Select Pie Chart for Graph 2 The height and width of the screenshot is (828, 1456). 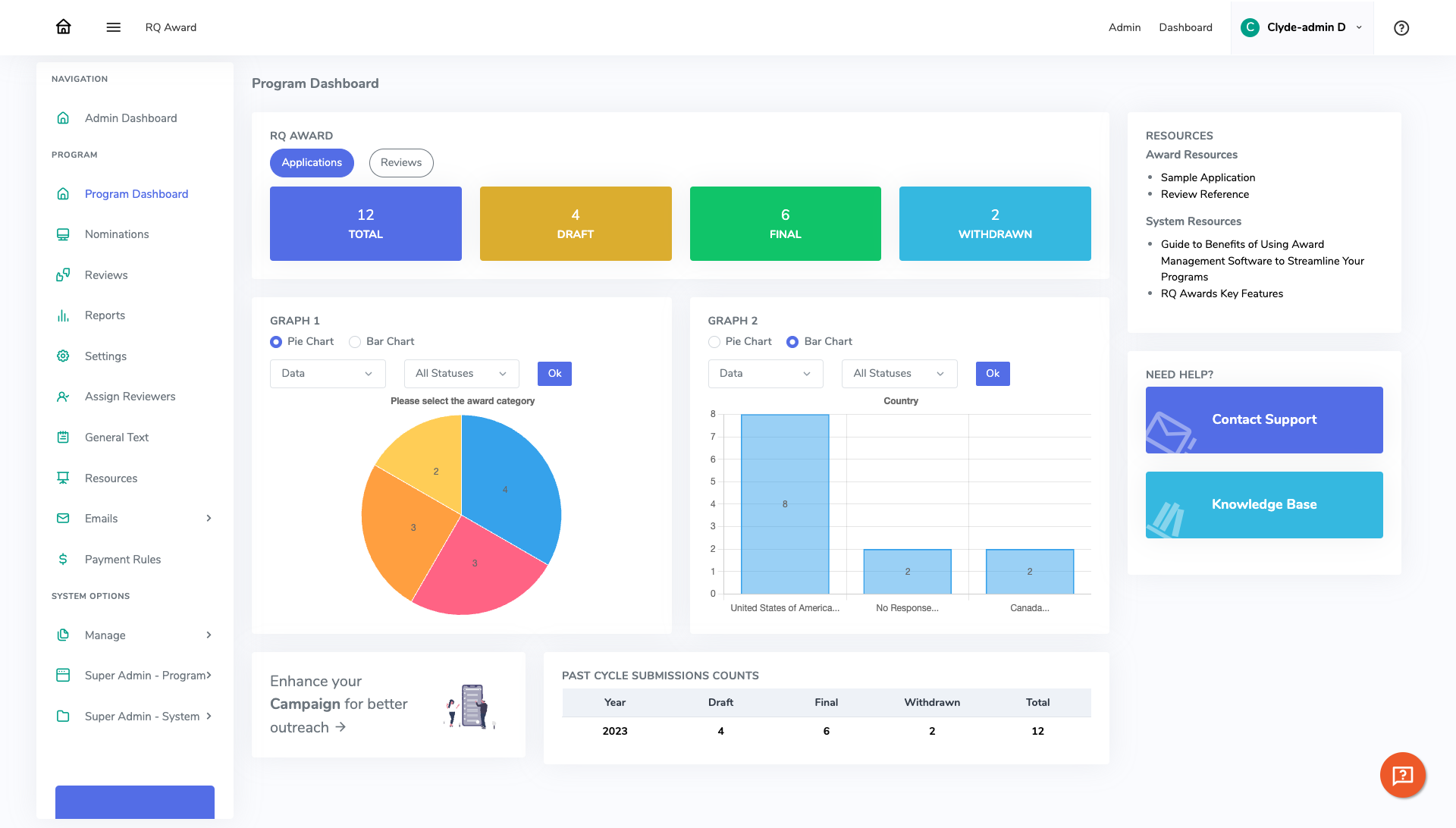pyautogui.click(x=714, y=342)
